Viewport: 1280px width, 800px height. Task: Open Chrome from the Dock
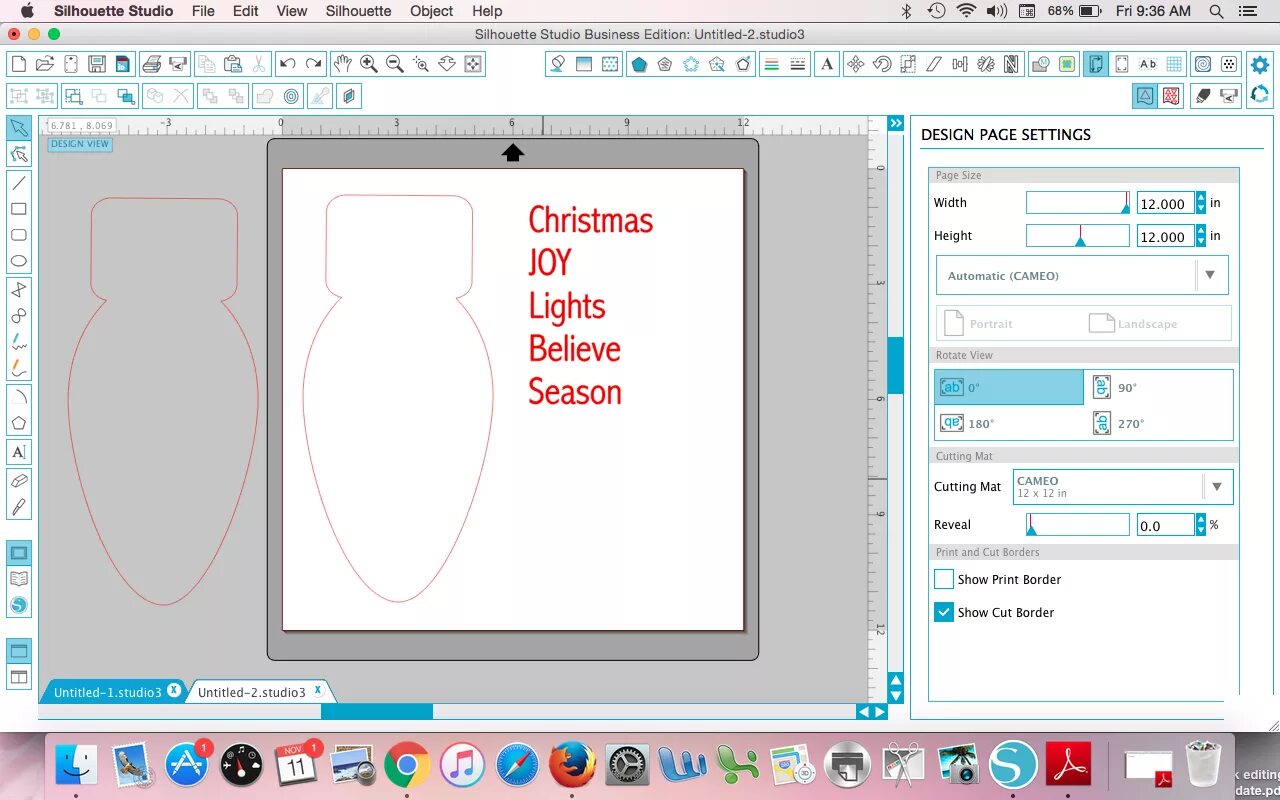point(407,766)
